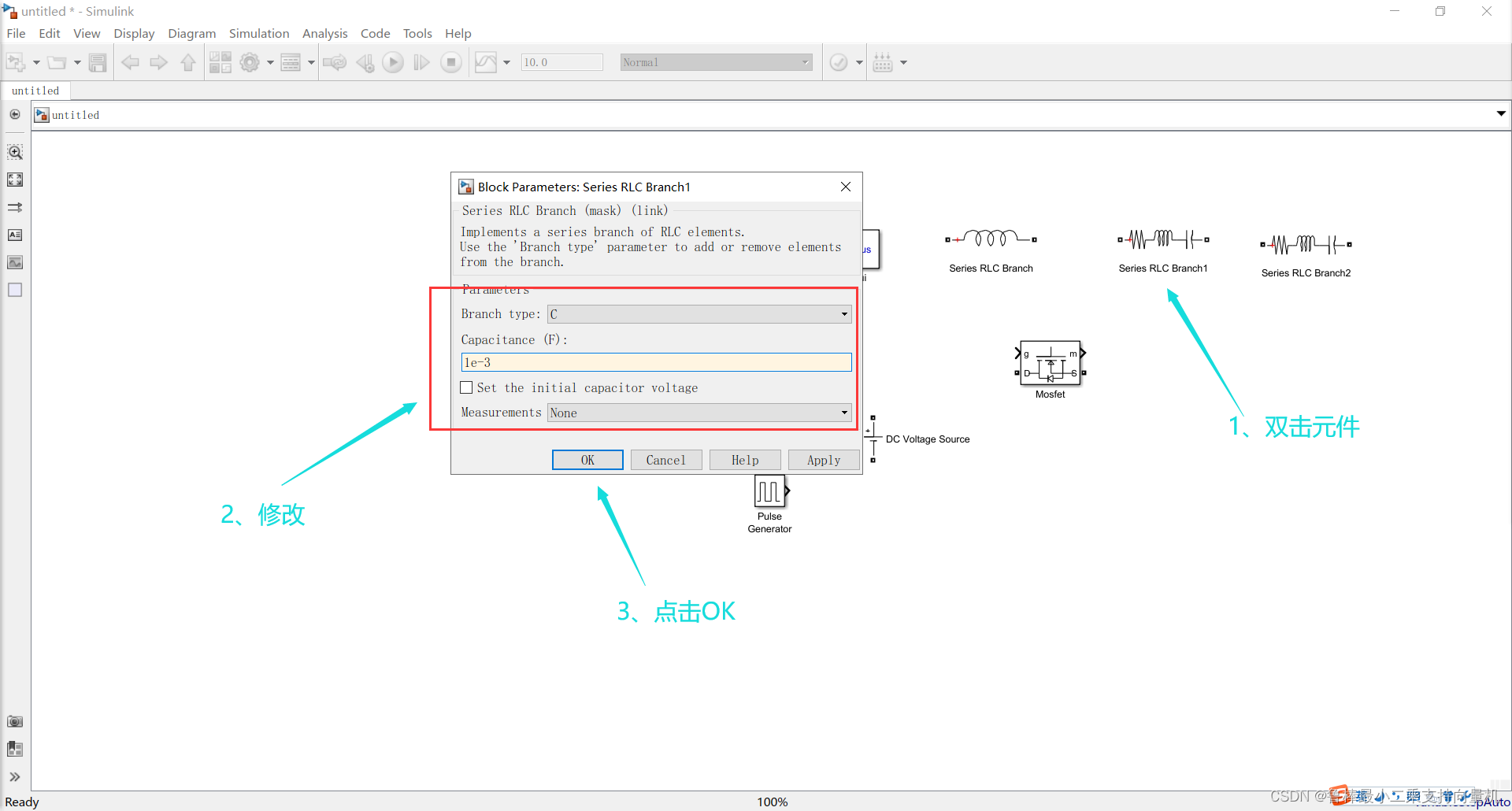Viewport: 1512px width, 811px height.
Task: Open the Display menu
Action: tap(134, 33)
